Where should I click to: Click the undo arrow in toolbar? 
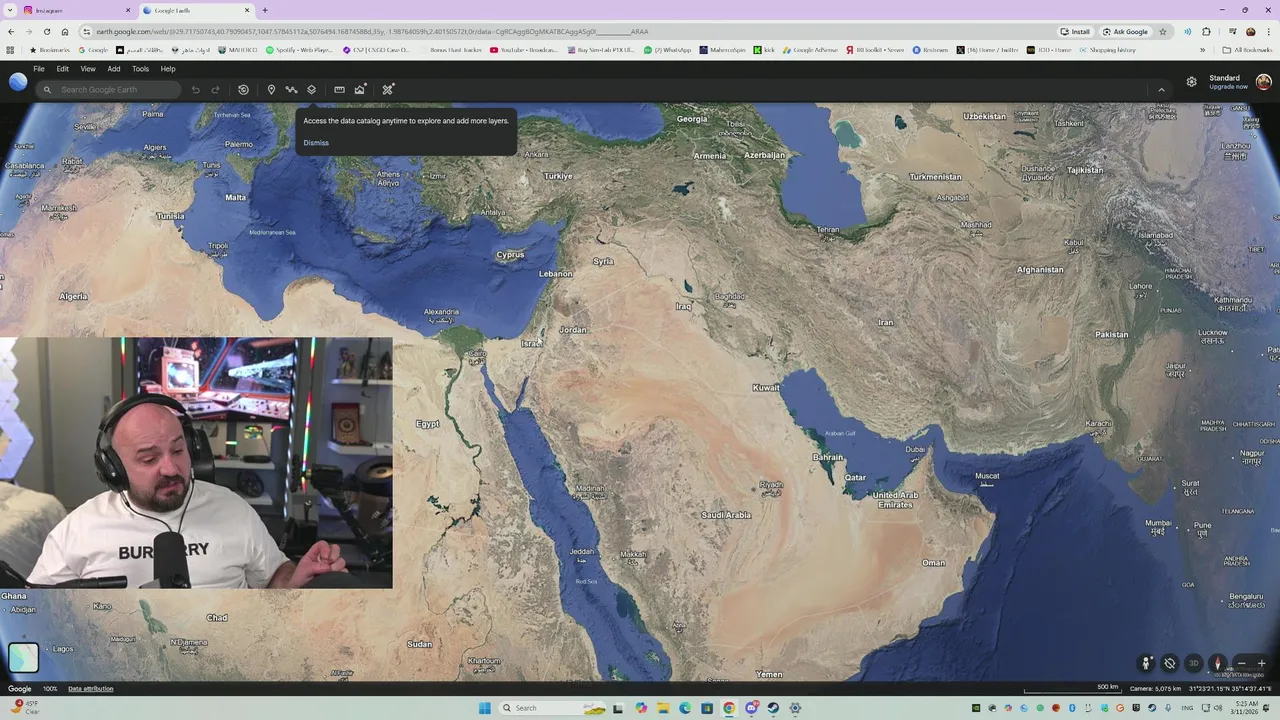[x=195, y=90]
